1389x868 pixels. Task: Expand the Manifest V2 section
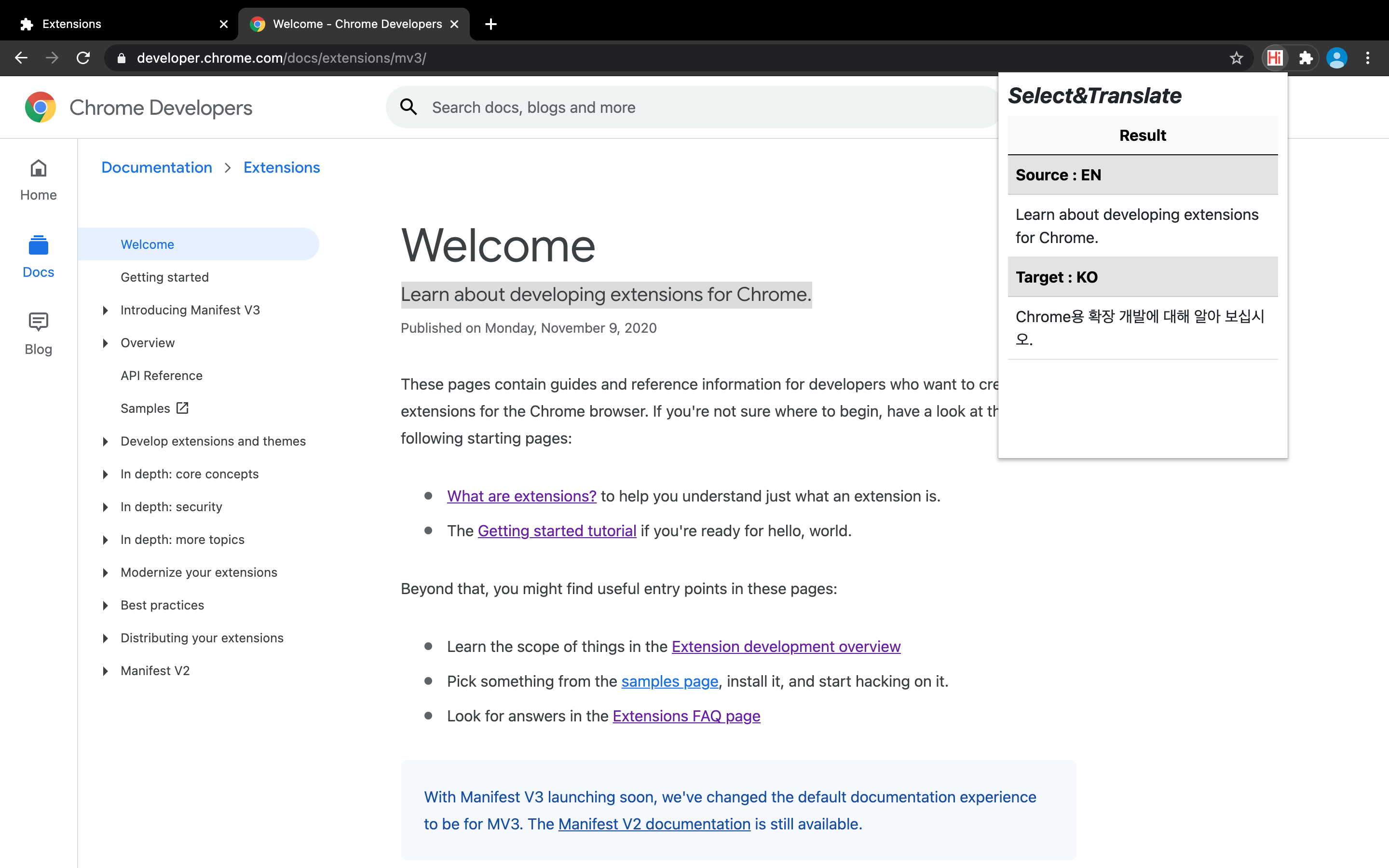click(x=105, y=671)
